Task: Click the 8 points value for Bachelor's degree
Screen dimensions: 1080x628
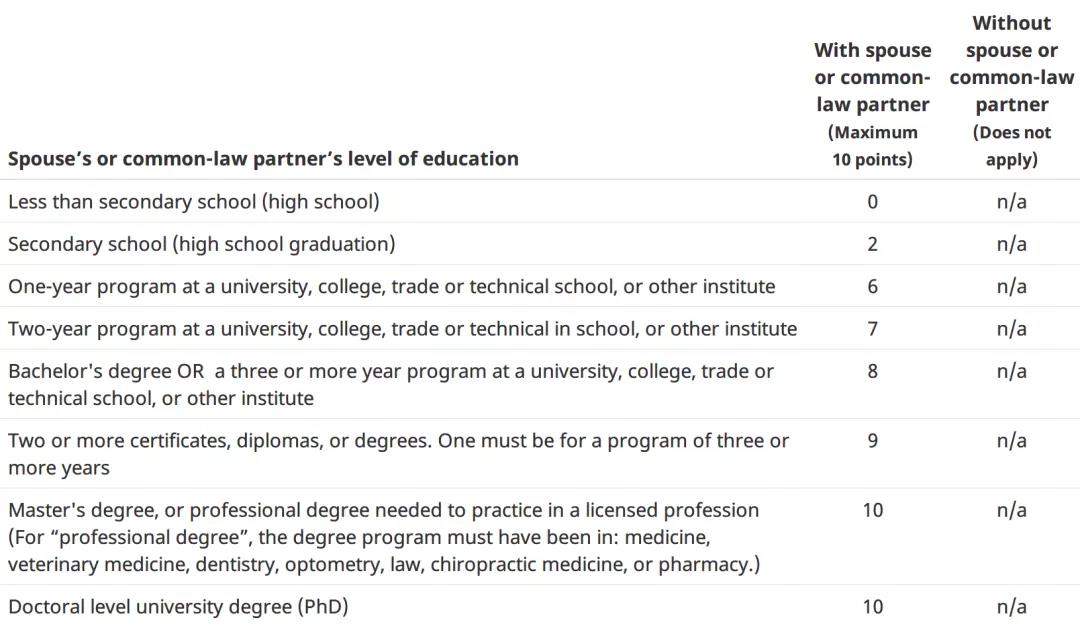Action: click(x=872, y=371)
